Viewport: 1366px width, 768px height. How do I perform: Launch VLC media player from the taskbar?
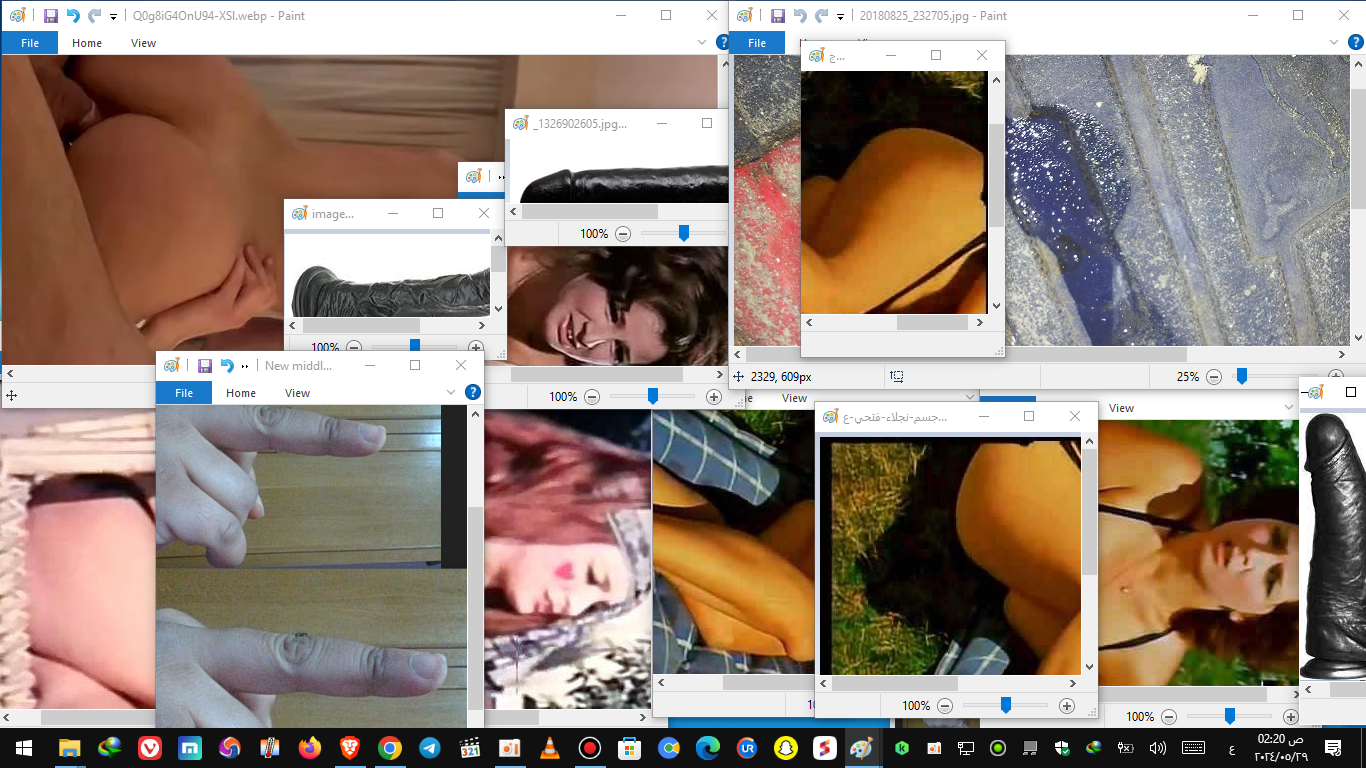[x=549, y=748]
